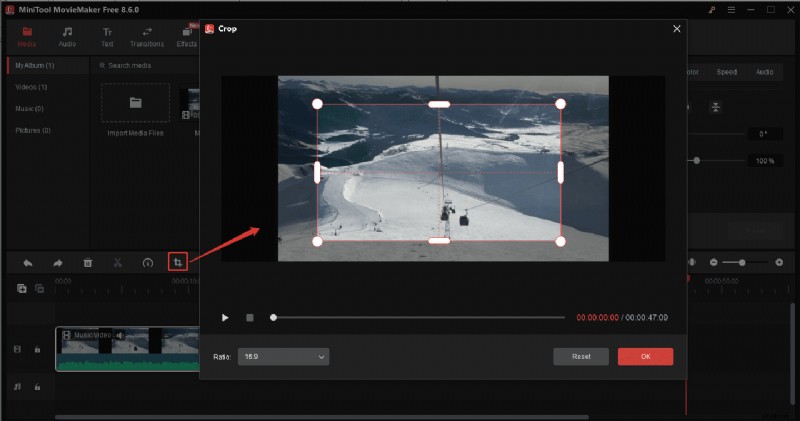The image size is (800, 421).
Task: Click the top edge crop handle
Action: pyautogui.click(x=439, y=105)
